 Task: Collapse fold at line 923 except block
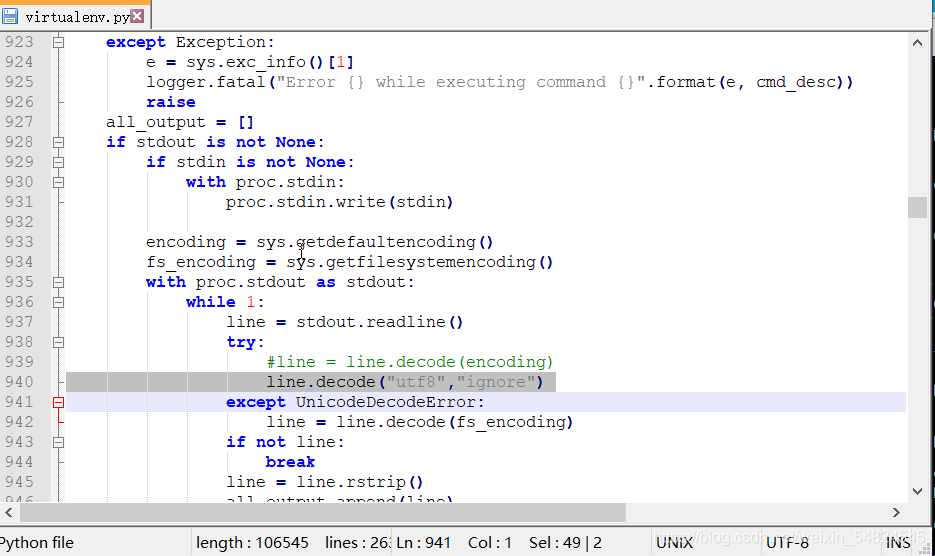pyautogui.click(x=58, y=42)
